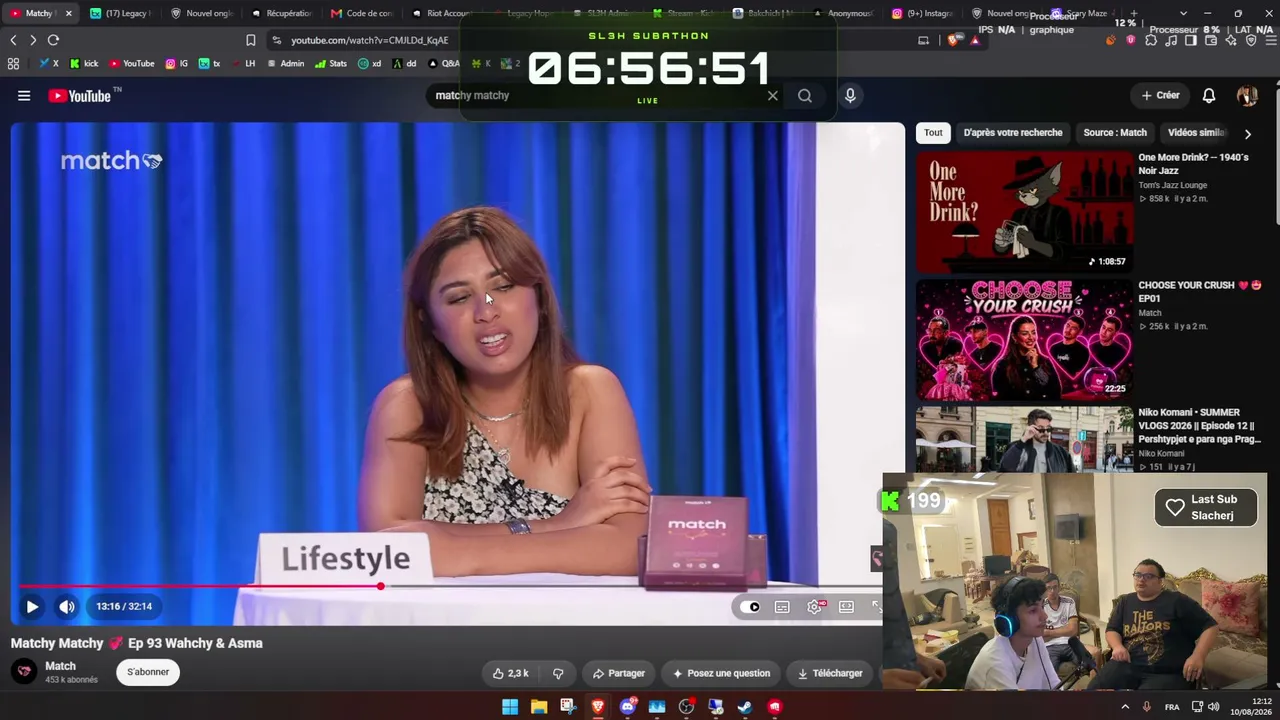Open the IG Instagram bookmark
The height and width of the screenshot is (720, 1280).
tap(177, 63)
